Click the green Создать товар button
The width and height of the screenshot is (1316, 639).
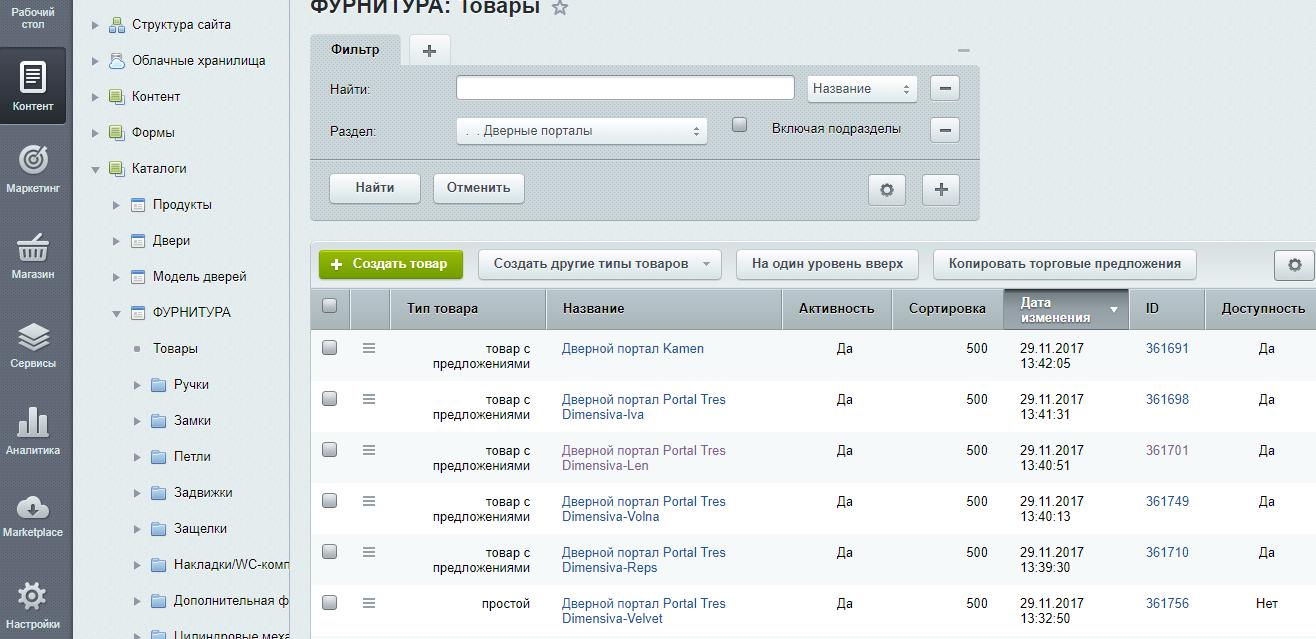click(x=390, y=264)
